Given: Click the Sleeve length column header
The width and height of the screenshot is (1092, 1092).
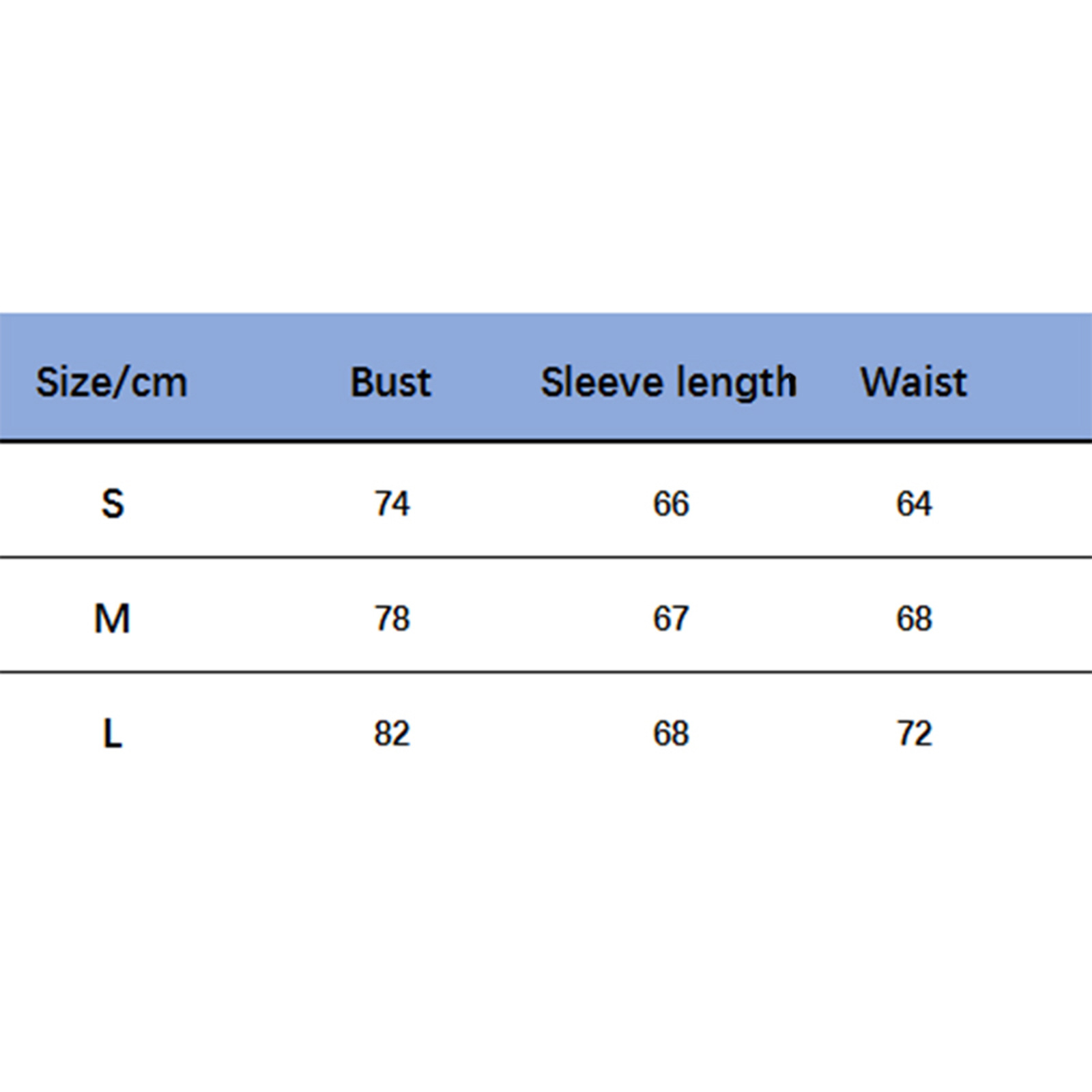Looking at the screenshot, I should 668,382.
